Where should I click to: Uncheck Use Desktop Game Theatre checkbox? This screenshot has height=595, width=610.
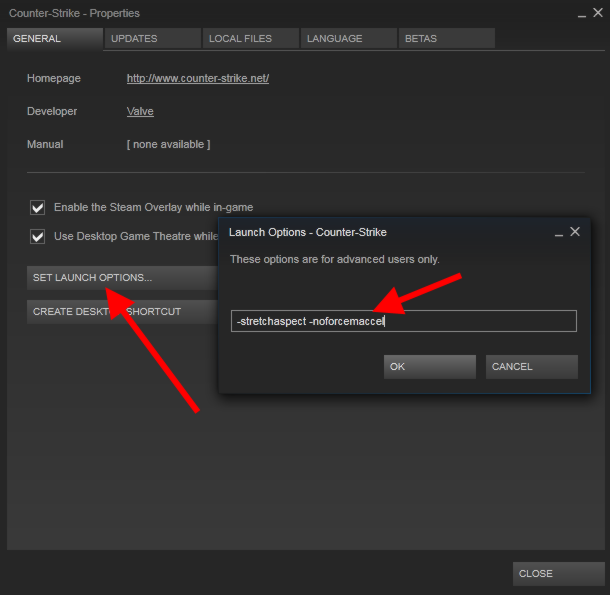point(38,237)
